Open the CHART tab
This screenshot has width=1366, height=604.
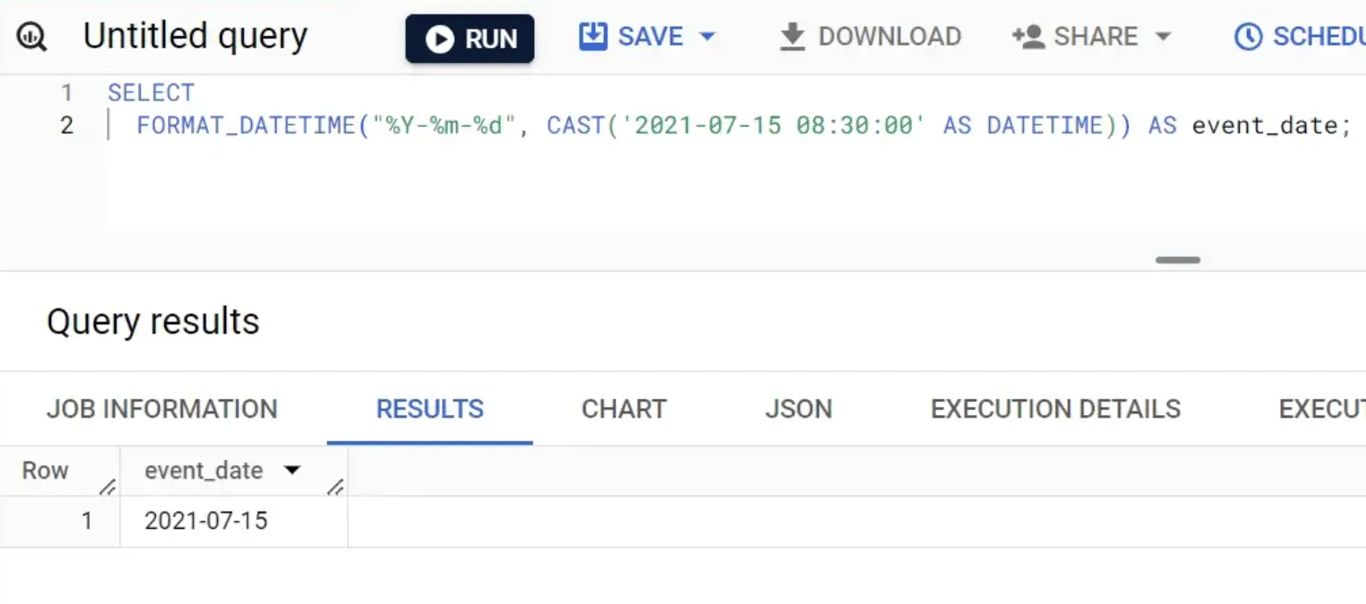624,409
